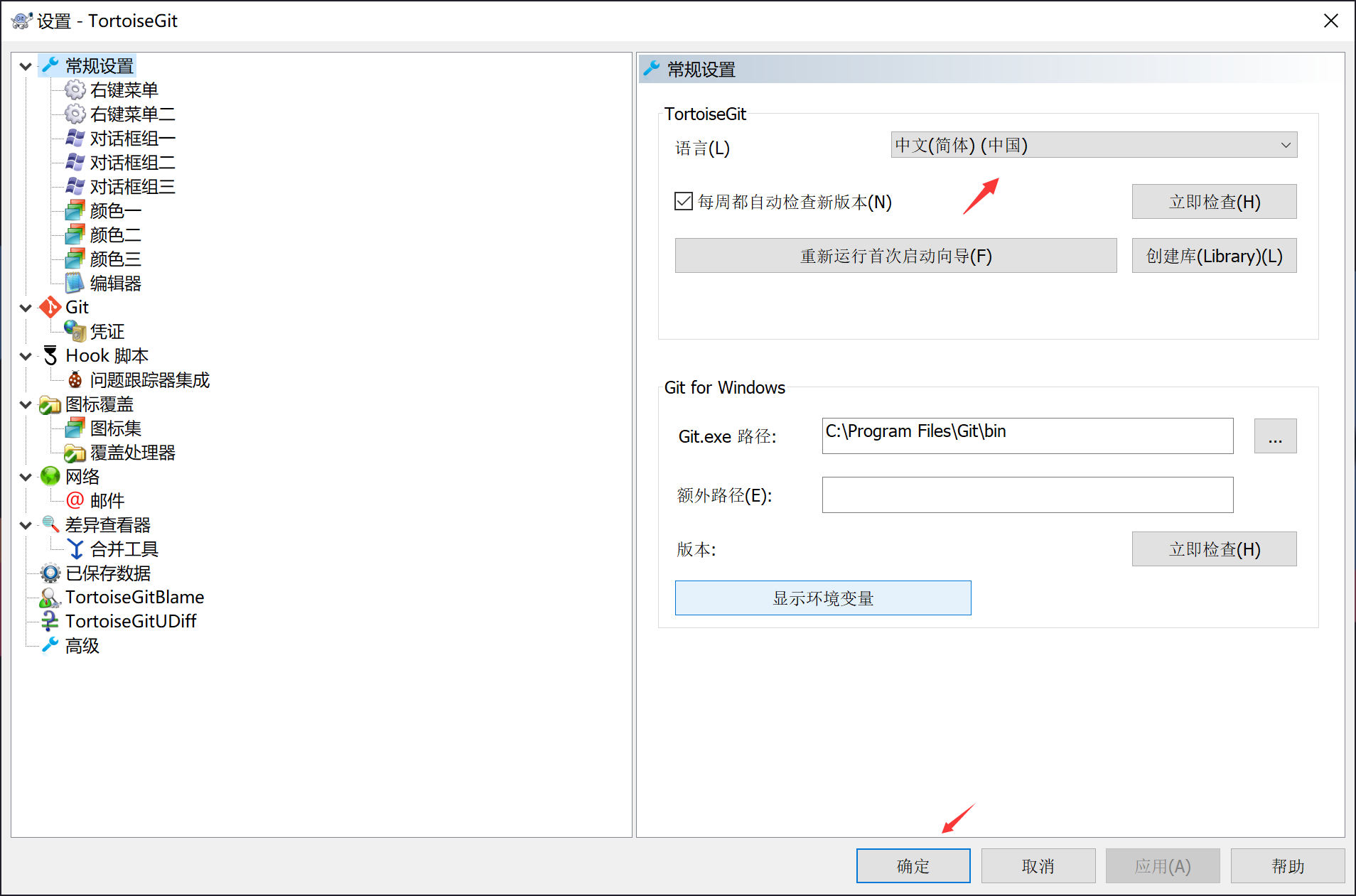Browse Git.exe path with ... button
1356x896 pixels.
[x=1275, y=436]
